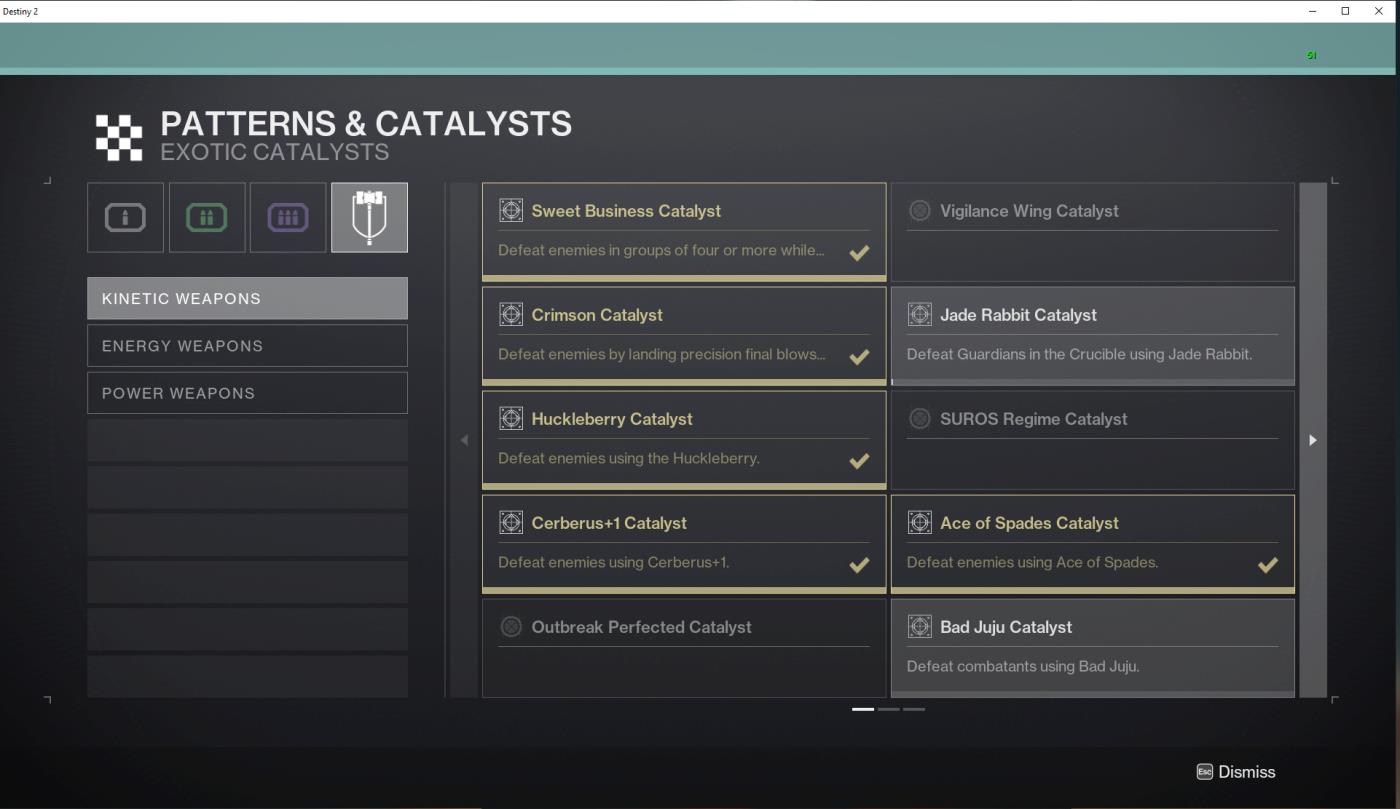Click 'Defeat Guardians in the Crucible' description
This screenshot has height=809, width=1400.
(1079, 354)
